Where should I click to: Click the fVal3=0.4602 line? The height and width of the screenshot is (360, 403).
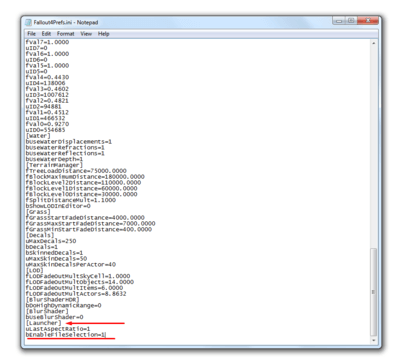[47, 89]
